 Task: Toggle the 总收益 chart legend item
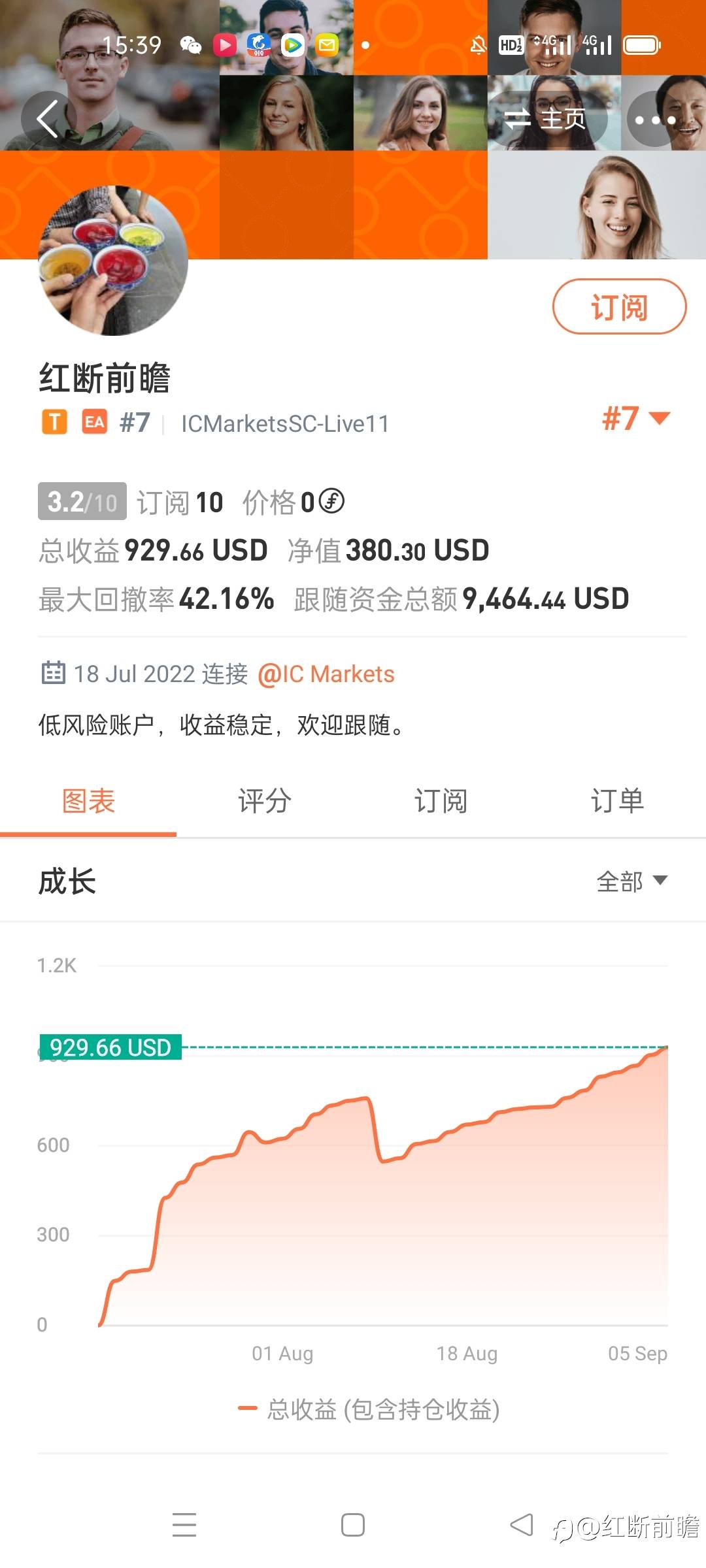click(x=369, y=1409)
